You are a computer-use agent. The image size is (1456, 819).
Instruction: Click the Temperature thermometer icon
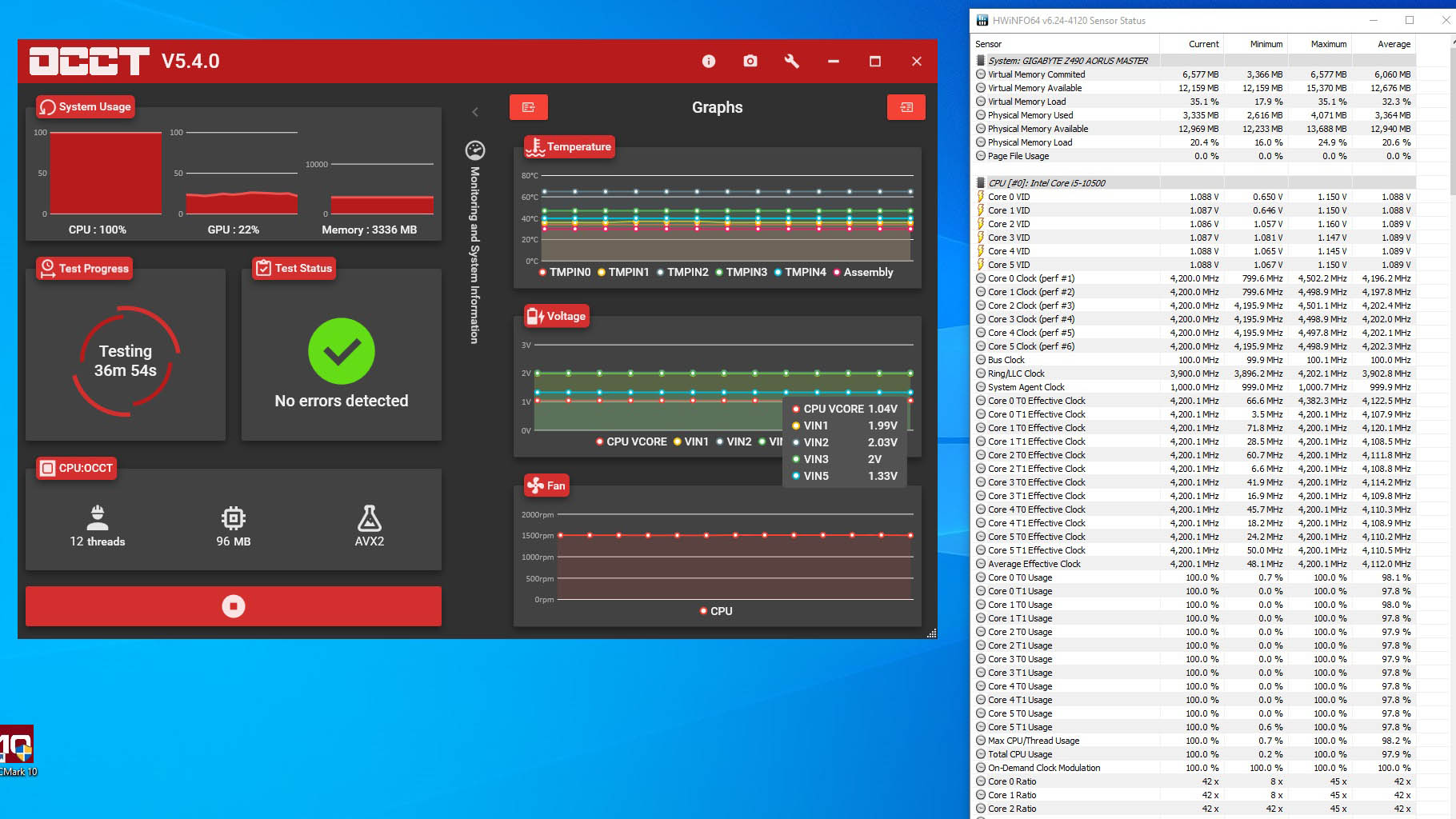[535, 146]
